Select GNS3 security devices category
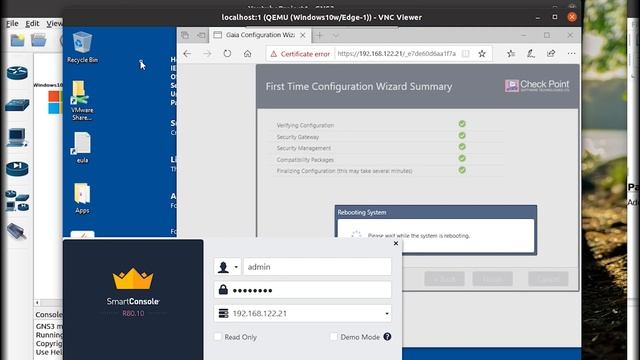Image resolution: width=640 pixels, height=360 pixels. point(17,169)
